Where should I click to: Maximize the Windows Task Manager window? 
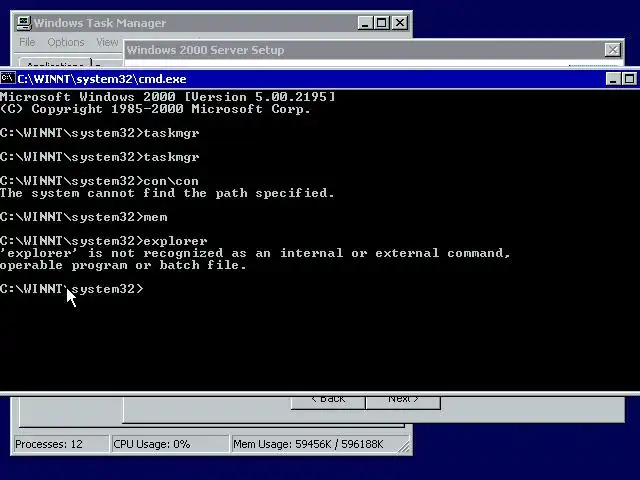point(382,23)
